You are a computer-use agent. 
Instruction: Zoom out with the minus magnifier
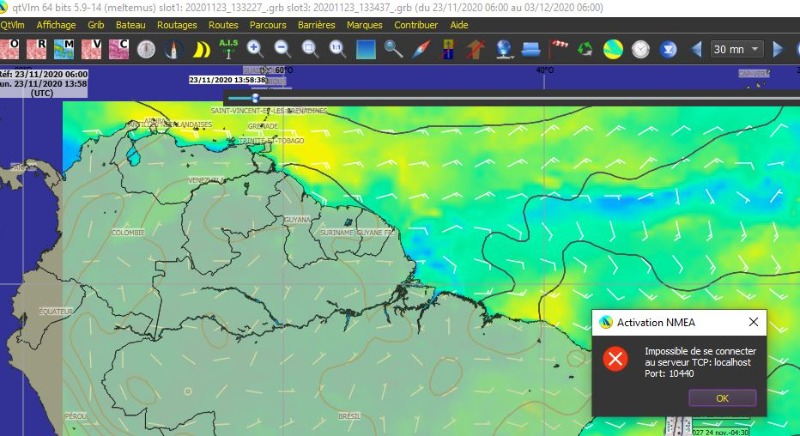click(x=282, y=49)
